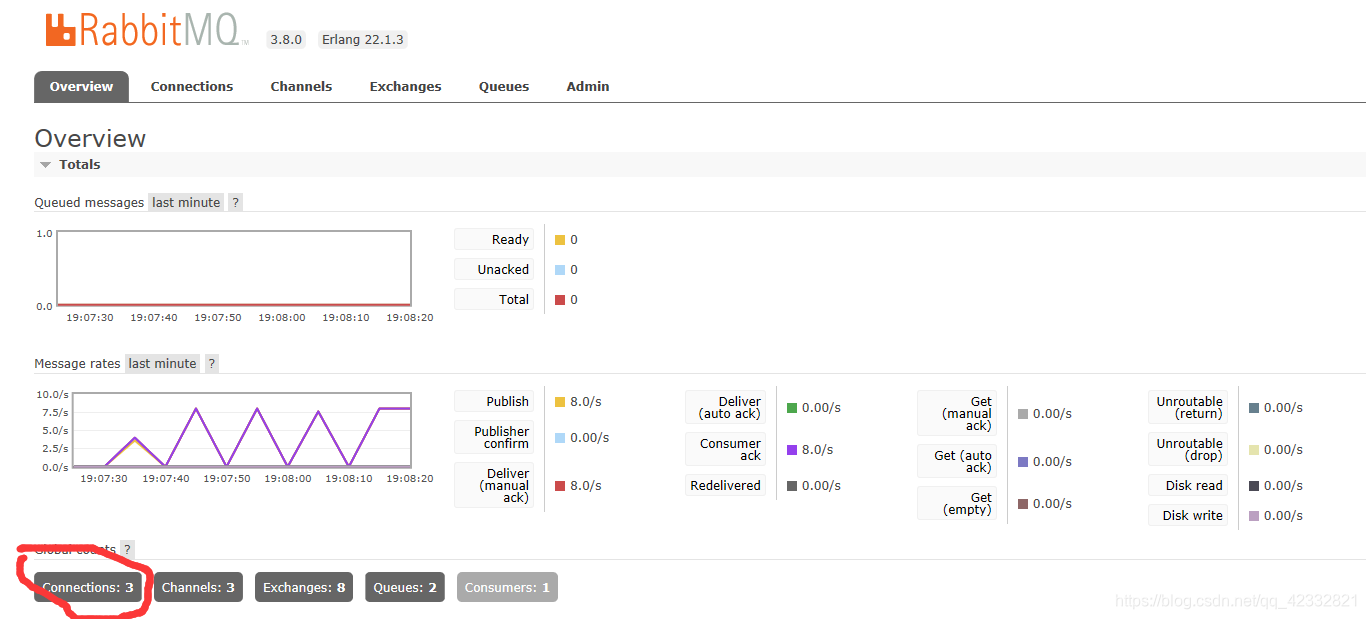This screenshot has width=1366, height=619.
Task: Click the Erlang 22.1.3 version badge
Action: tap(363, 40)
